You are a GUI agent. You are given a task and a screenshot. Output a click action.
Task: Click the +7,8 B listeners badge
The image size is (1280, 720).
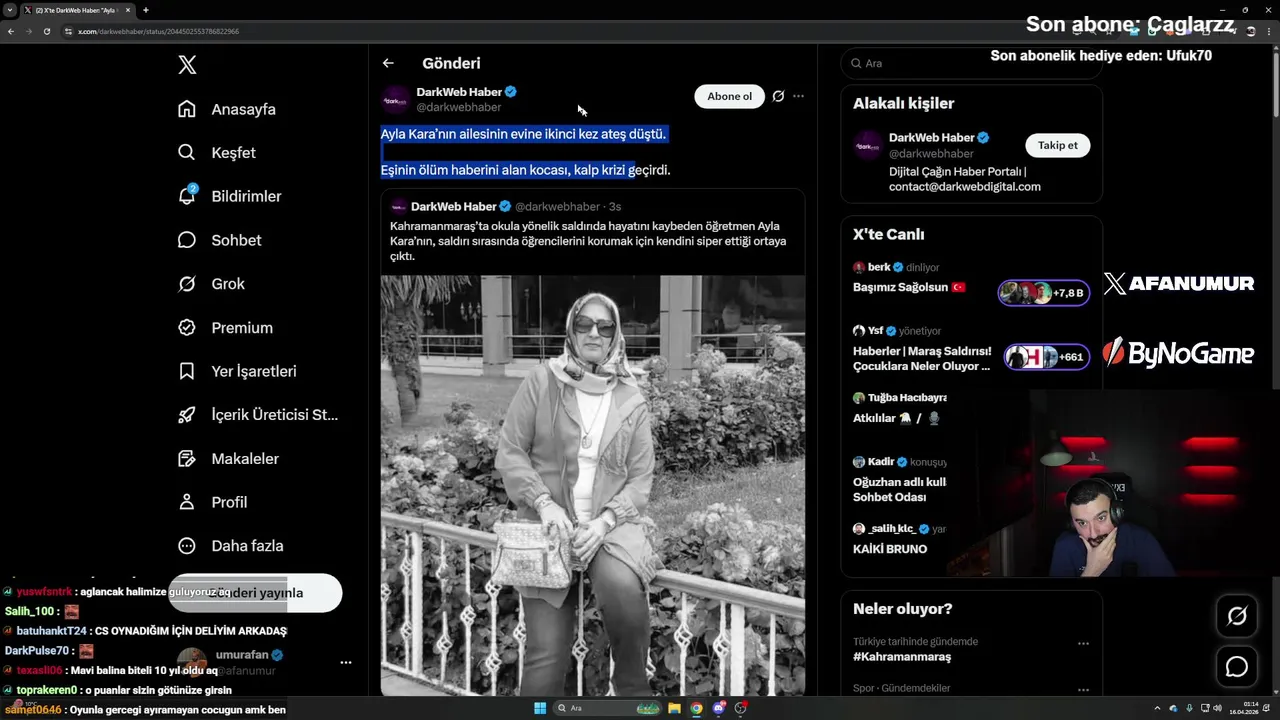coord(1043,293)
